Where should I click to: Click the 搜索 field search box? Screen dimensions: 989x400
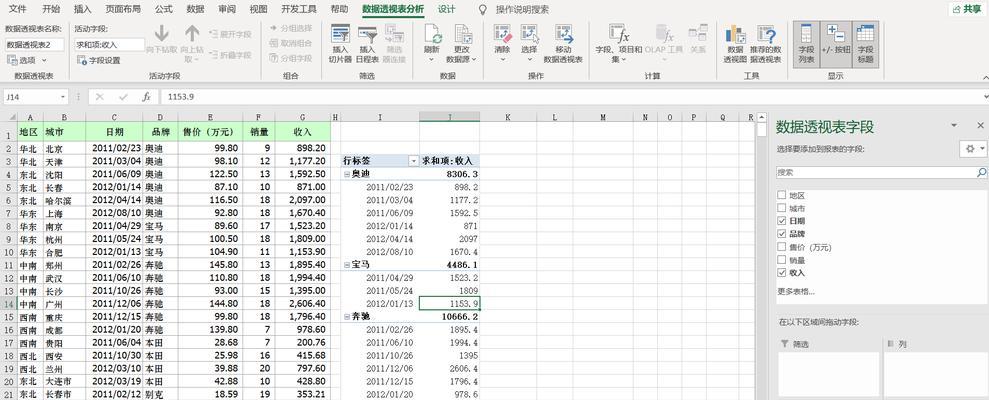[x=876, y=172]
